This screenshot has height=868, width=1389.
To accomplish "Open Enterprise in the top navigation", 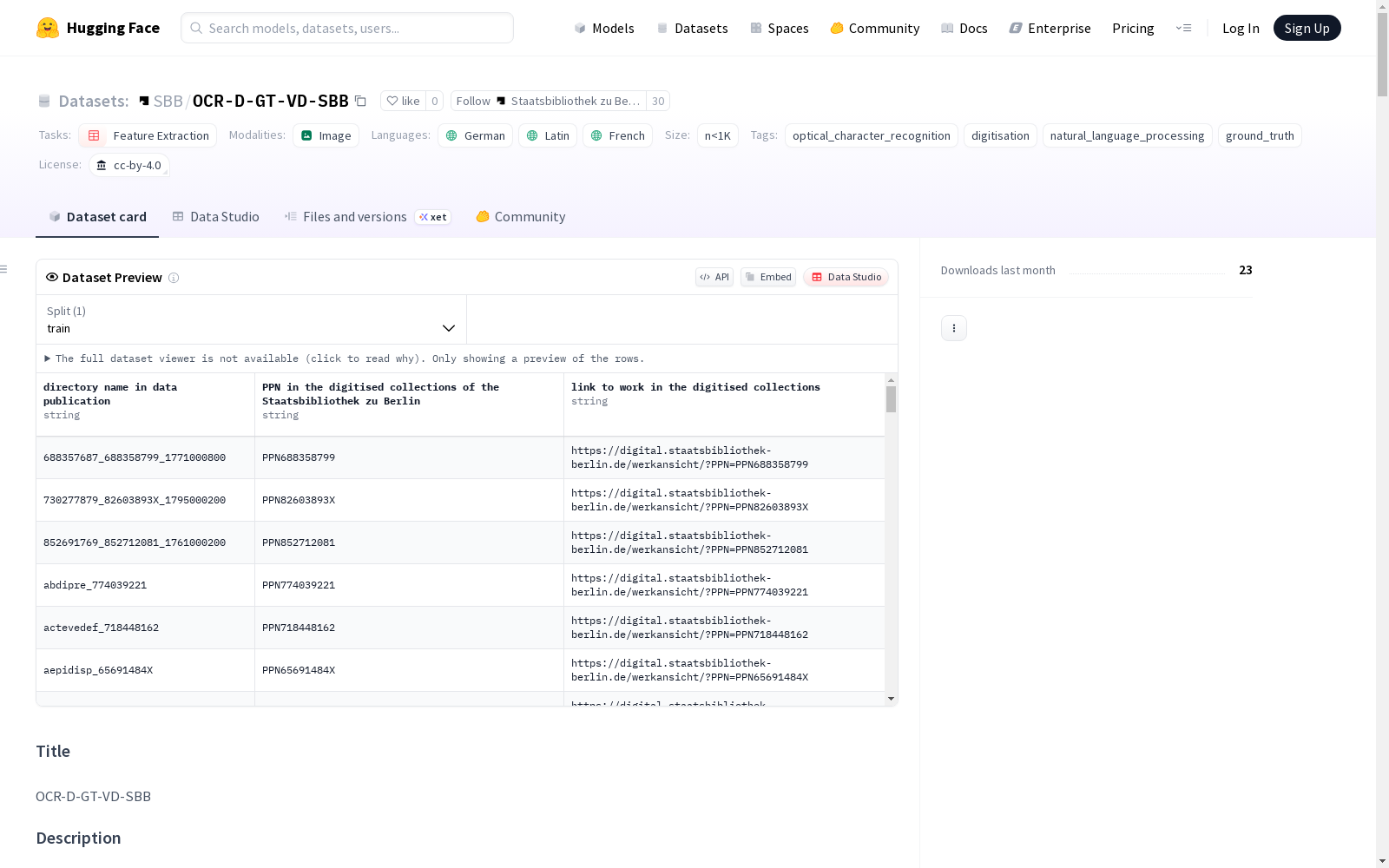I will pos(1050,29).
